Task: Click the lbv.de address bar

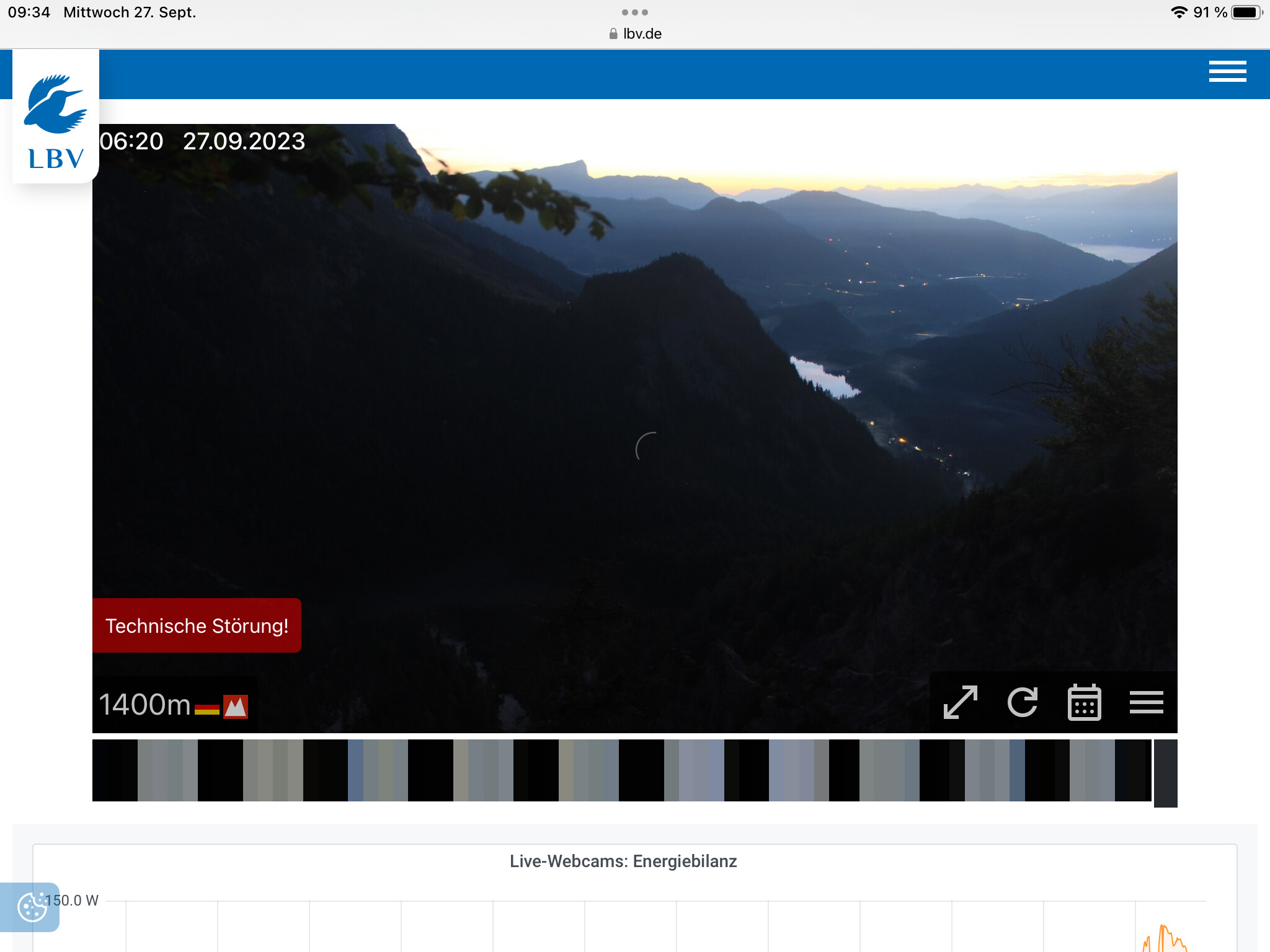Action: [x=635, y=33]
